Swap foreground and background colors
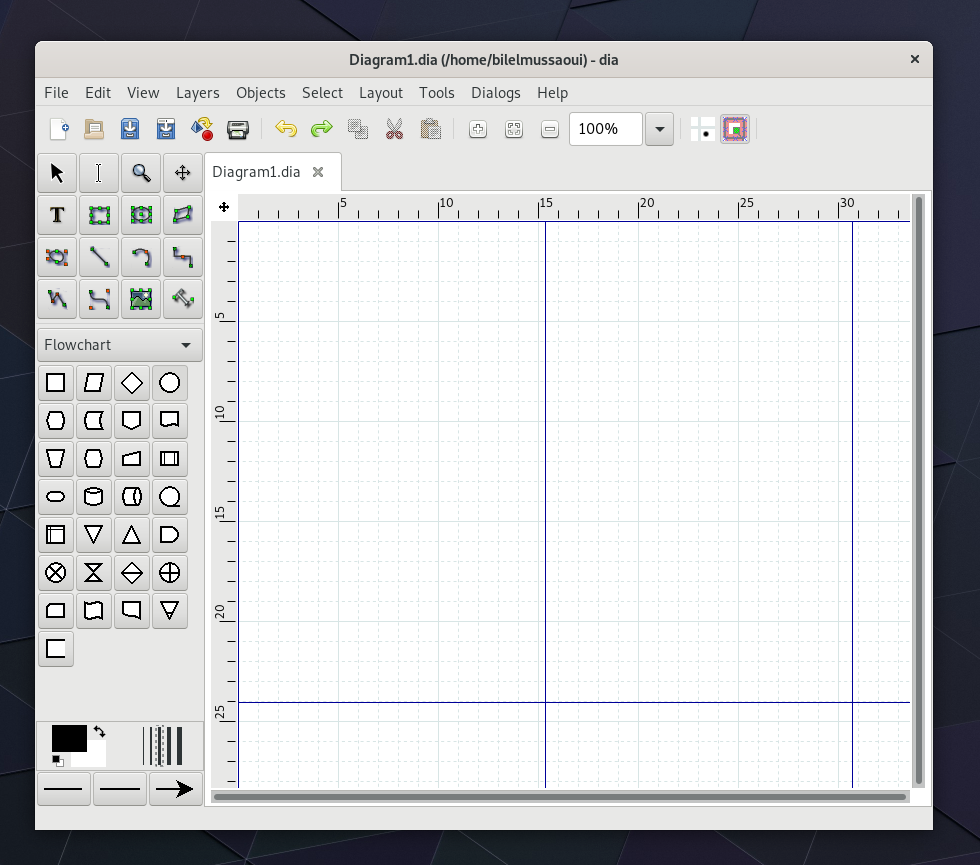 point(99,732)
